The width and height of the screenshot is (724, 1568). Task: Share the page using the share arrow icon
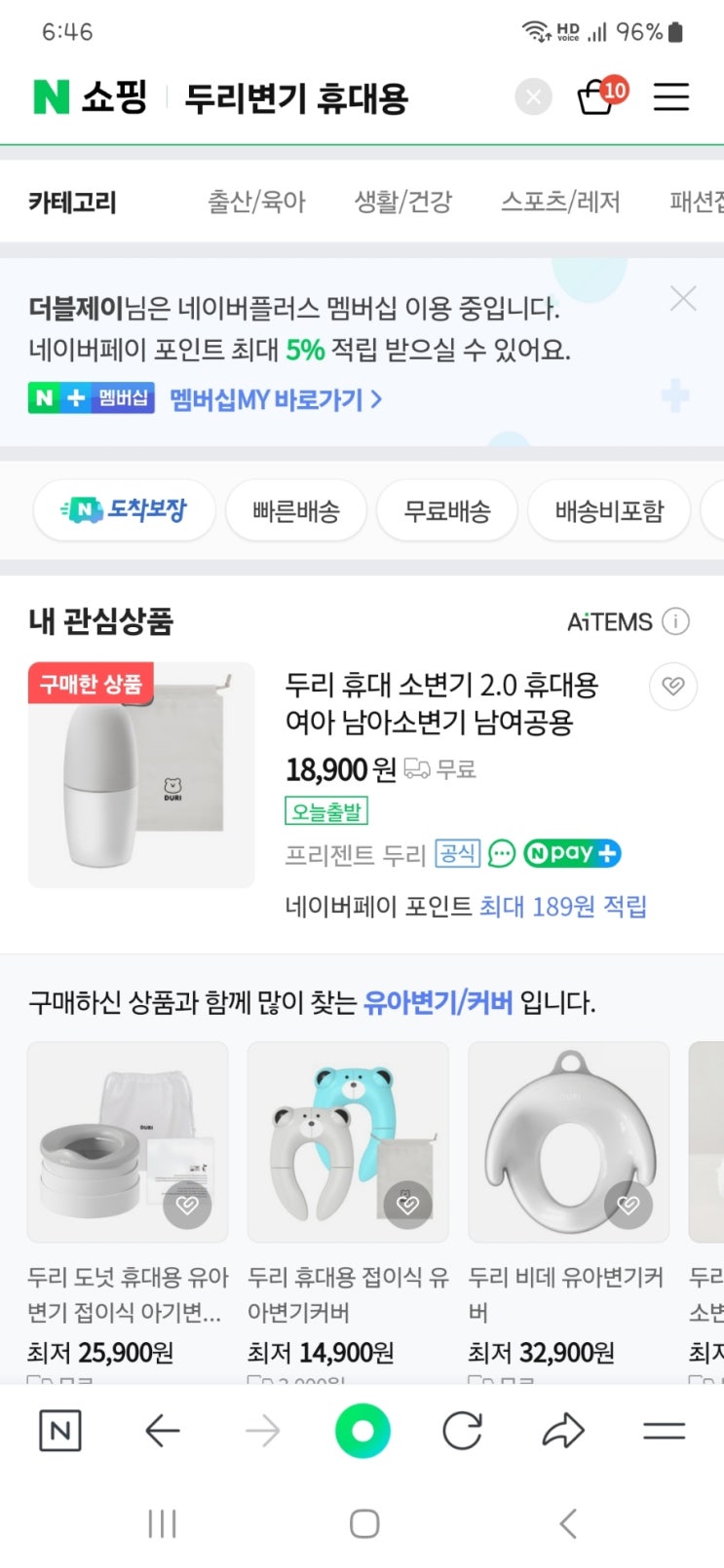[562, 1431]
